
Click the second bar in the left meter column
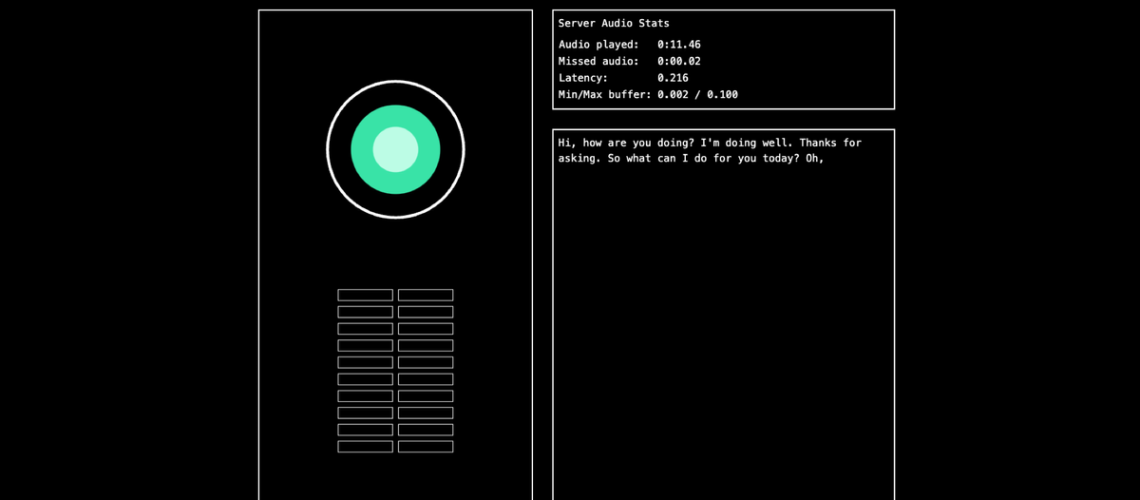[365, 312]
